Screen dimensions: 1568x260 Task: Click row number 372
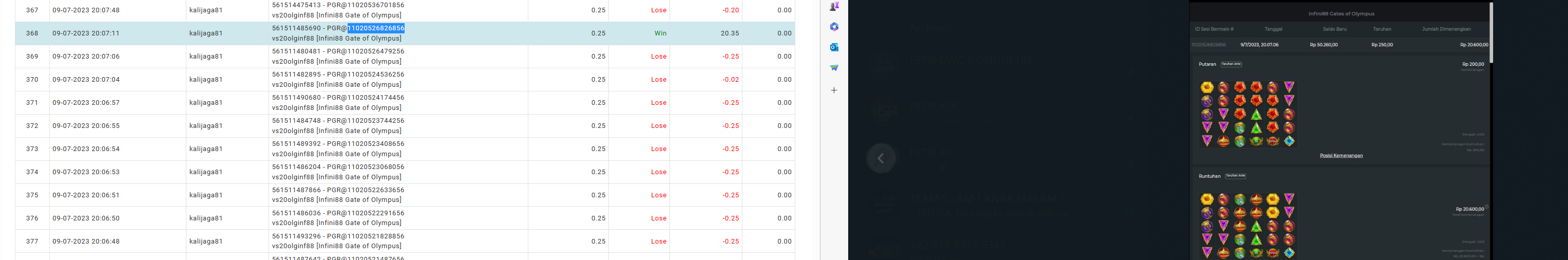point(32,126)
